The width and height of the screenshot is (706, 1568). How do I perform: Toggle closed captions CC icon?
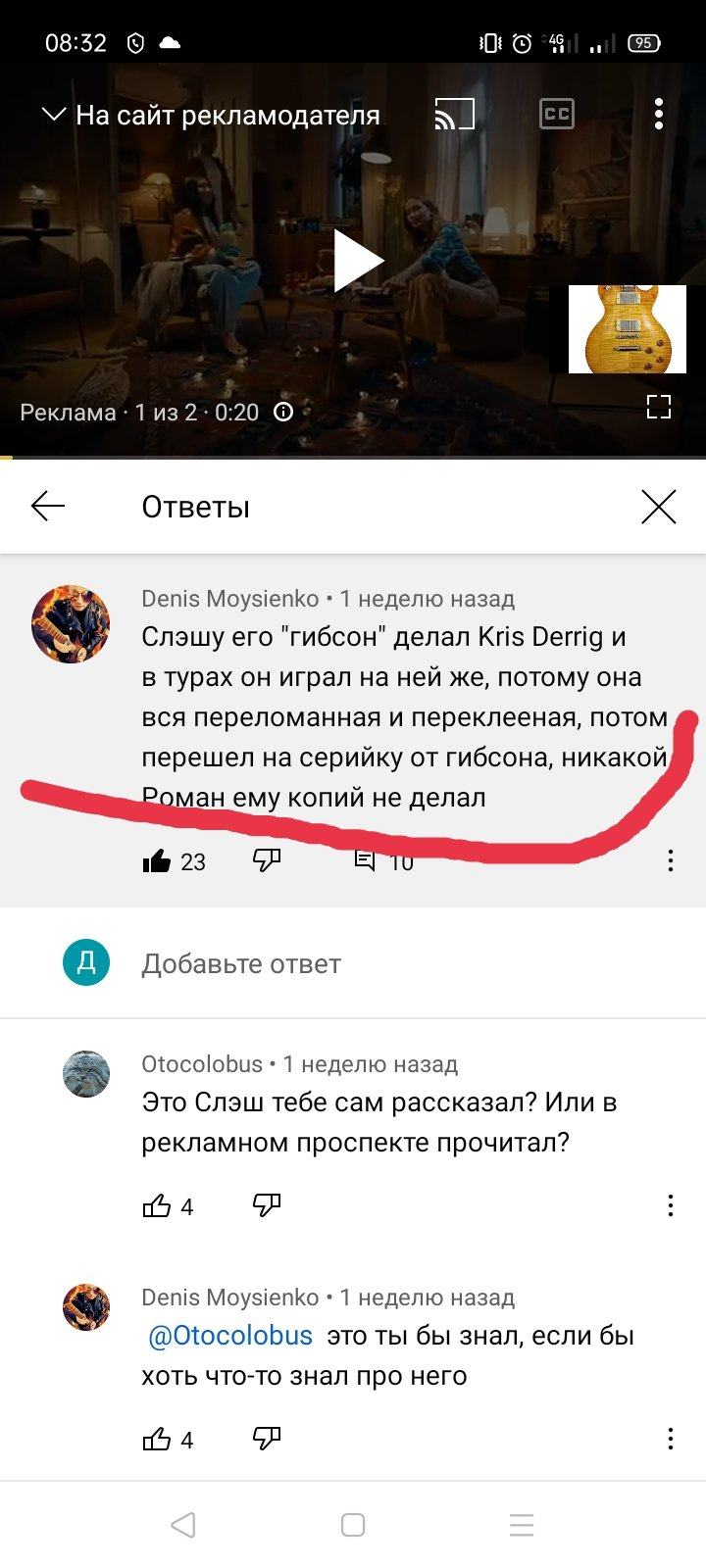(x=557, y=115)
